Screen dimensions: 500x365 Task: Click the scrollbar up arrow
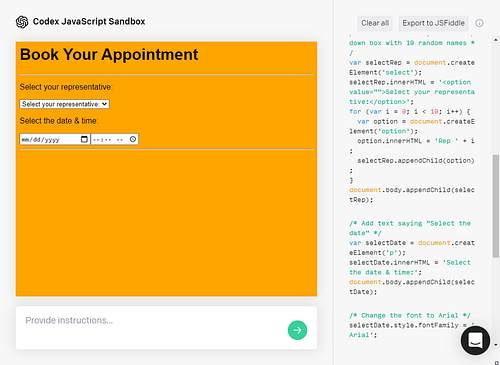tap(496, 40)
